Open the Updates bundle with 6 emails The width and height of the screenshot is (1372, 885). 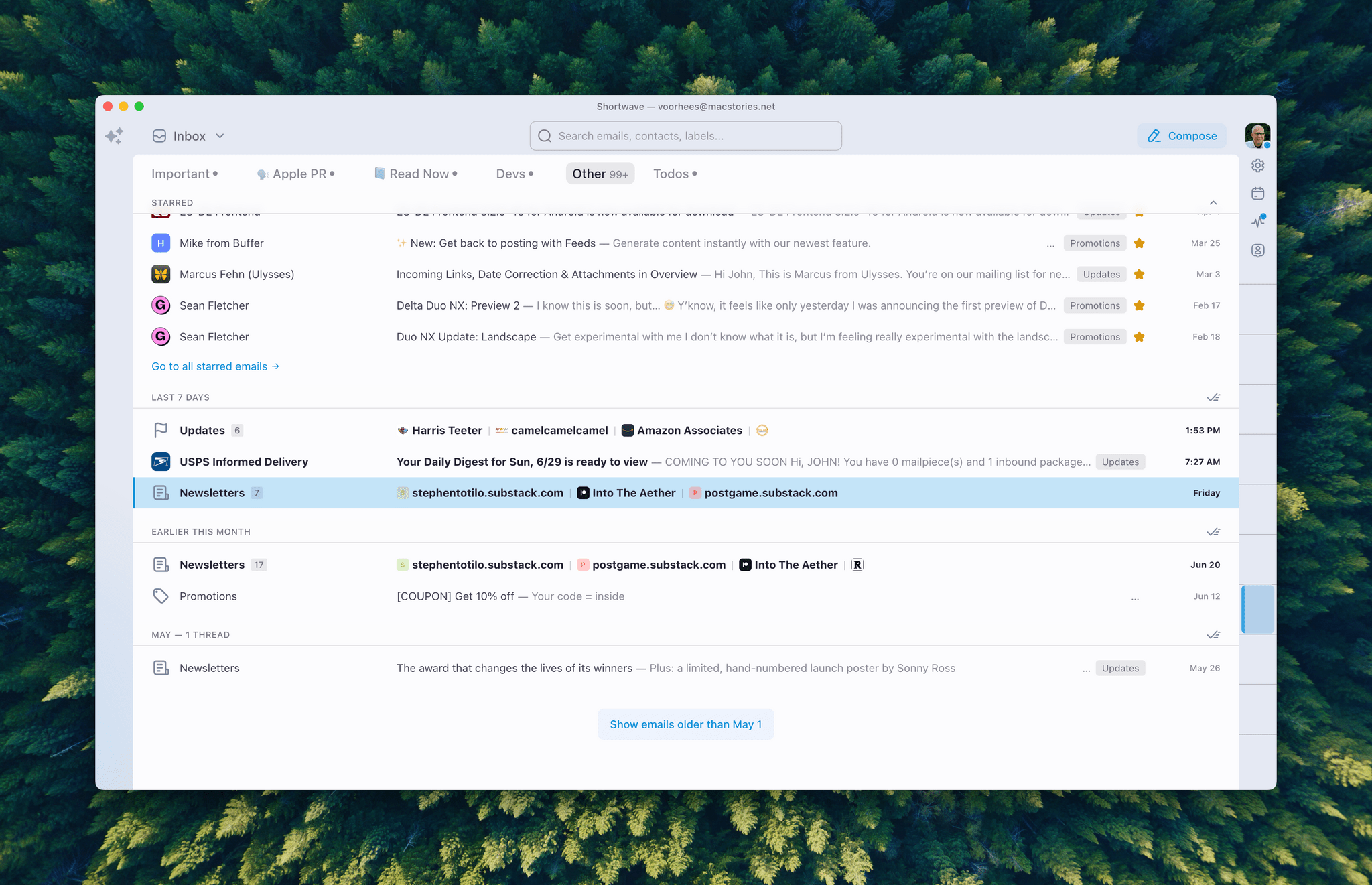click(x=685, y=430)
